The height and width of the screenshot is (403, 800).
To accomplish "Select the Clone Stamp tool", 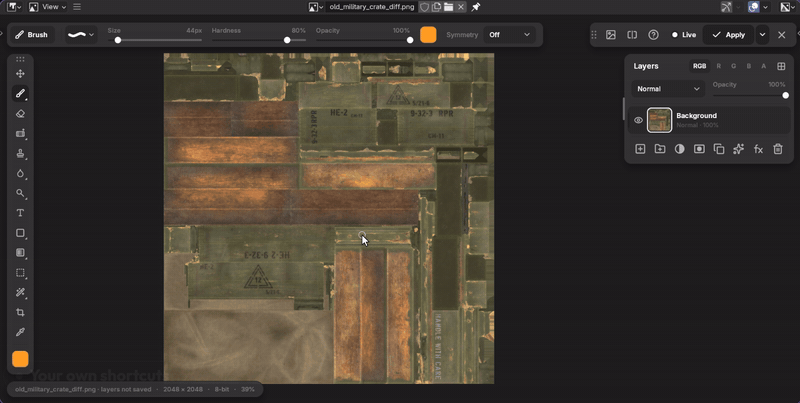I will pyautogui.click(x=20, y=154).
